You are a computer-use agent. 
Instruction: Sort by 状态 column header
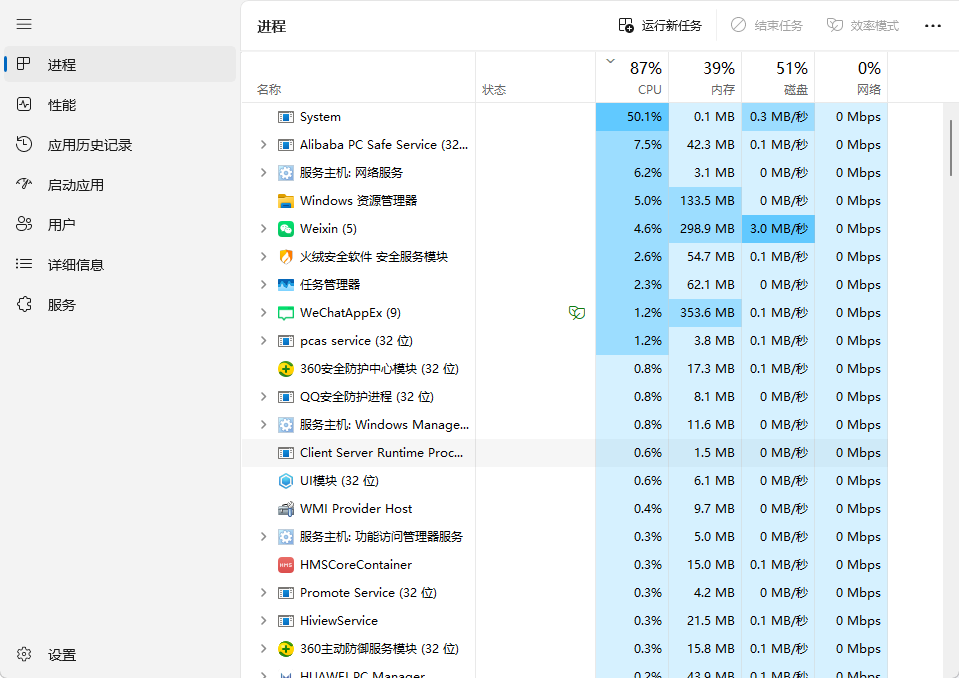click(x=535, y=77)
